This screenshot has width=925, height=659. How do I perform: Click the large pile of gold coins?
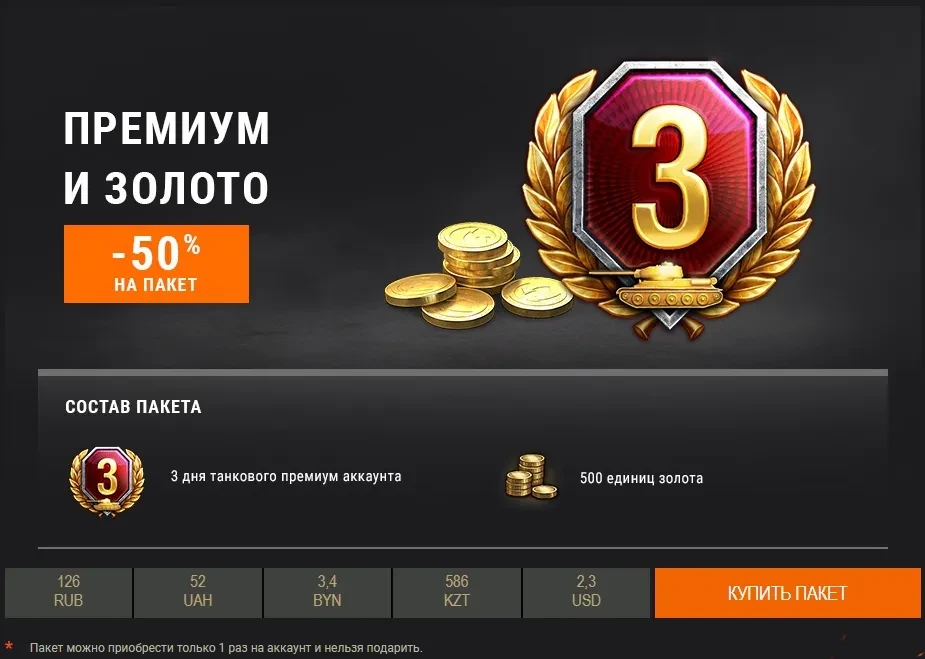pos(479,276)
